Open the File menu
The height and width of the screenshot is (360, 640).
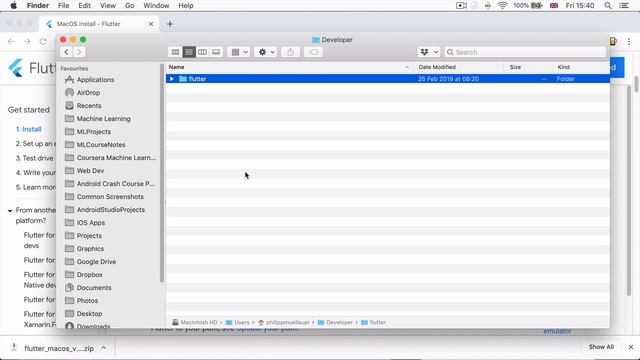[x=63, y=6]
